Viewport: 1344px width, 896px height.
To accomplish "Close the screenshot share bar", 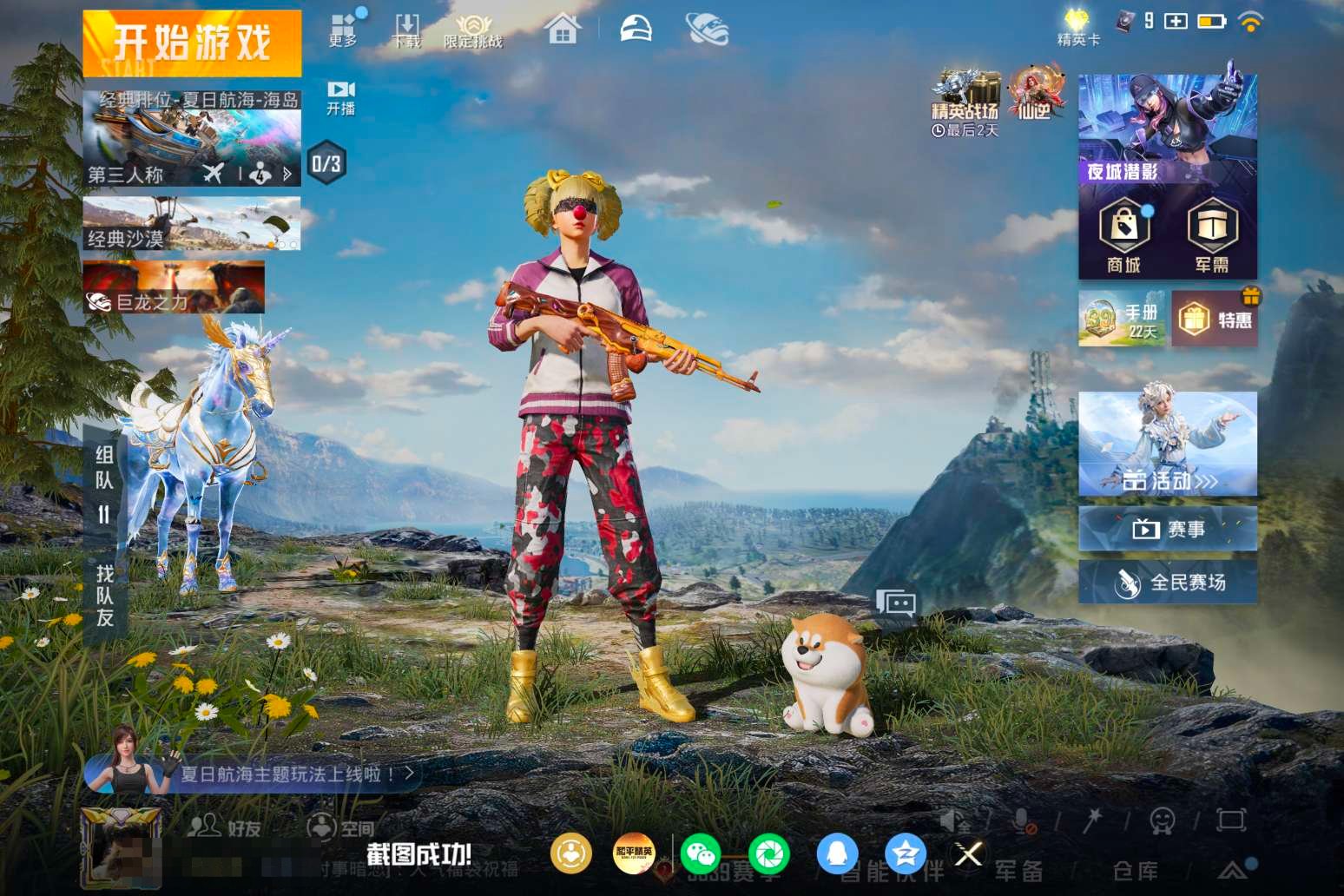I will pos(969,854).
